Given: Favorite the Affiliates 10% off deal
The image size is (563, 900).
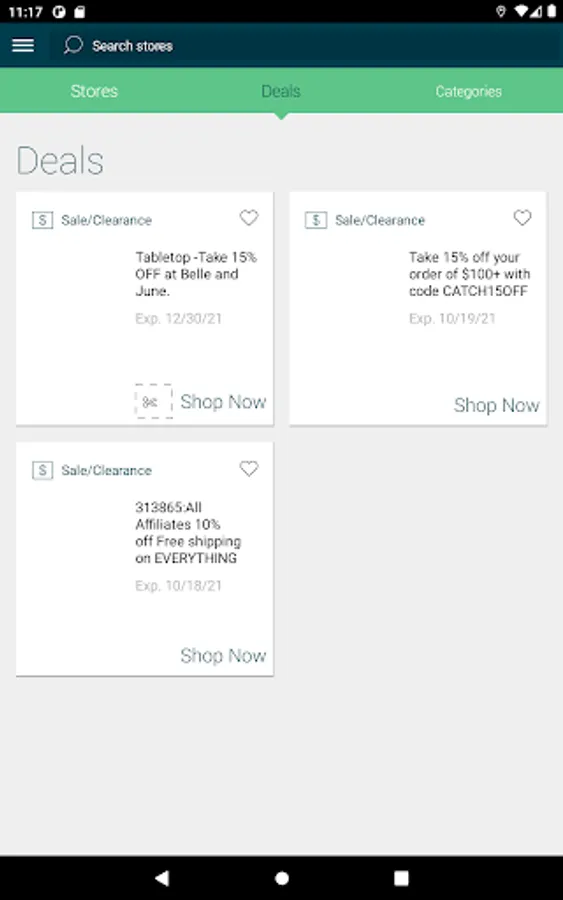Looking at the screenshot, I should coord(249,468).
